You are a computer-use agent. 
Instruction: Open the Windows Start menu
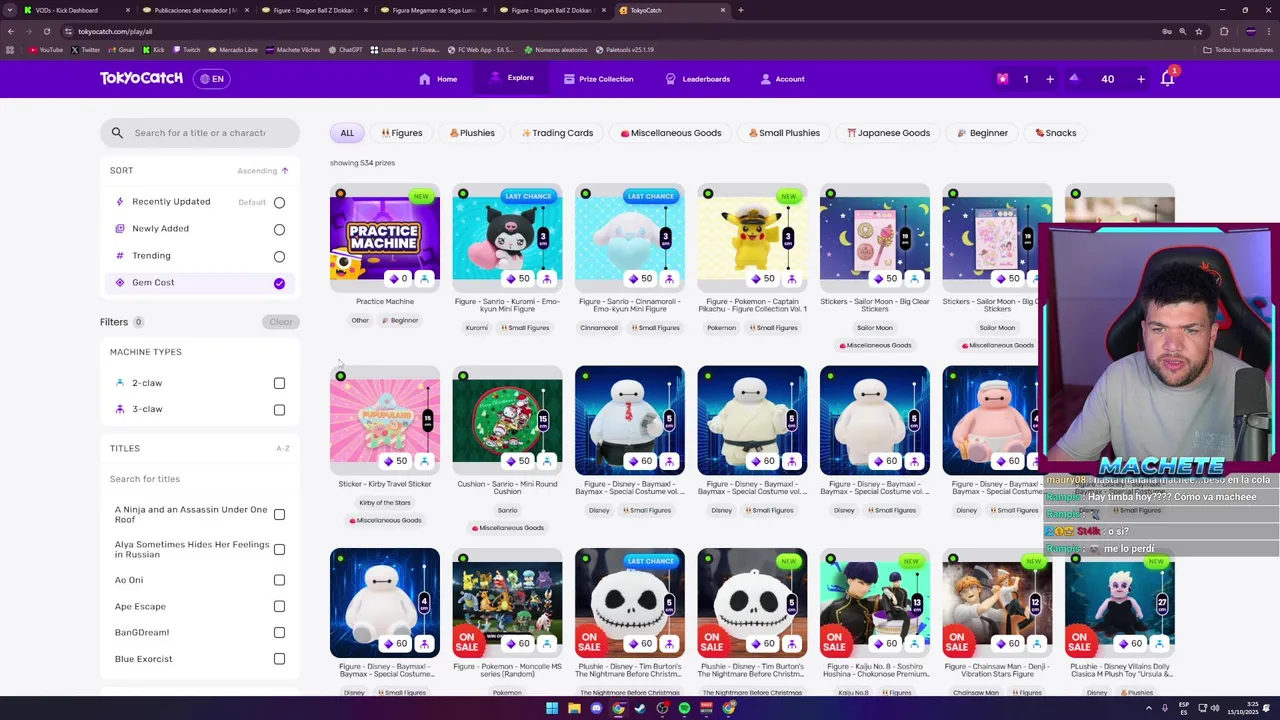pos(551,708)
